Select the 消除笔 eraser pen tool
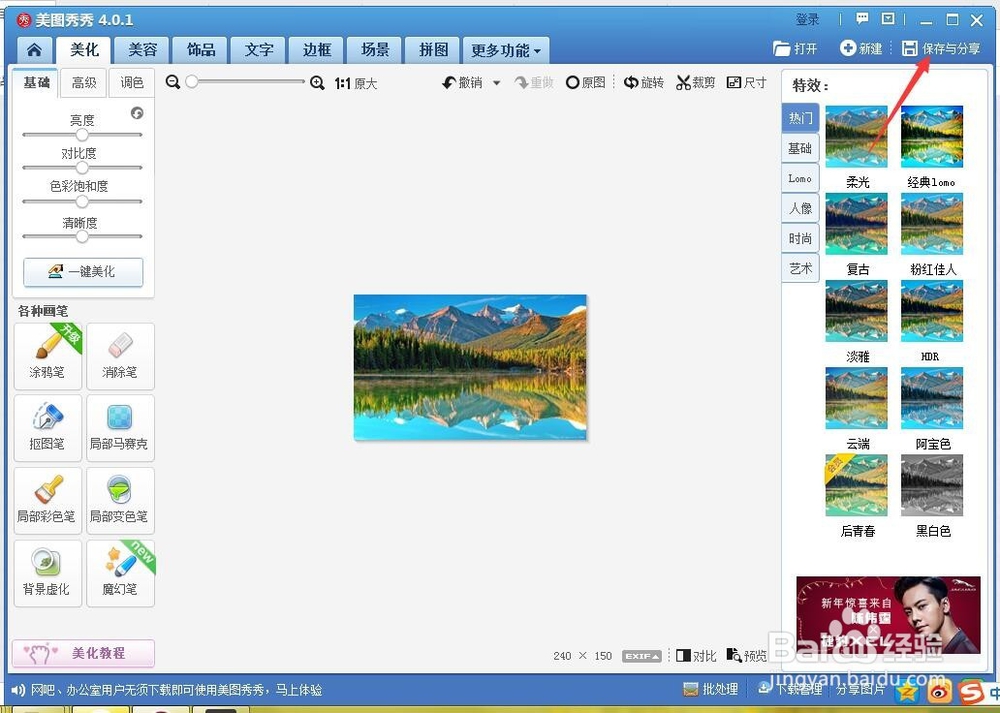Image resolution: width=1000 pixels, height=713 pixels. coord(120,356)
